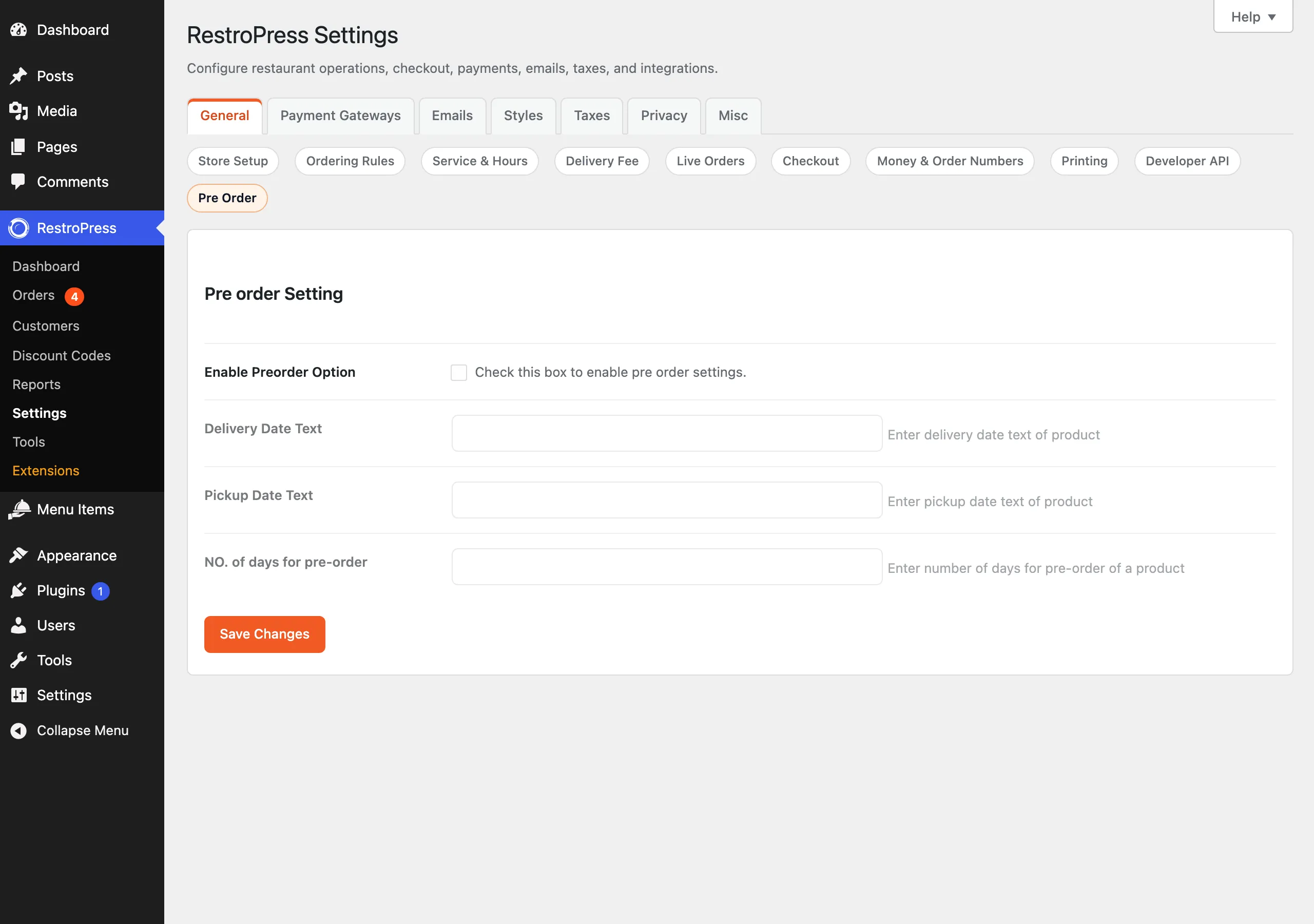Click the Comments speech bubble icon
Screen dimensions: 1314x924
(18, 182)
